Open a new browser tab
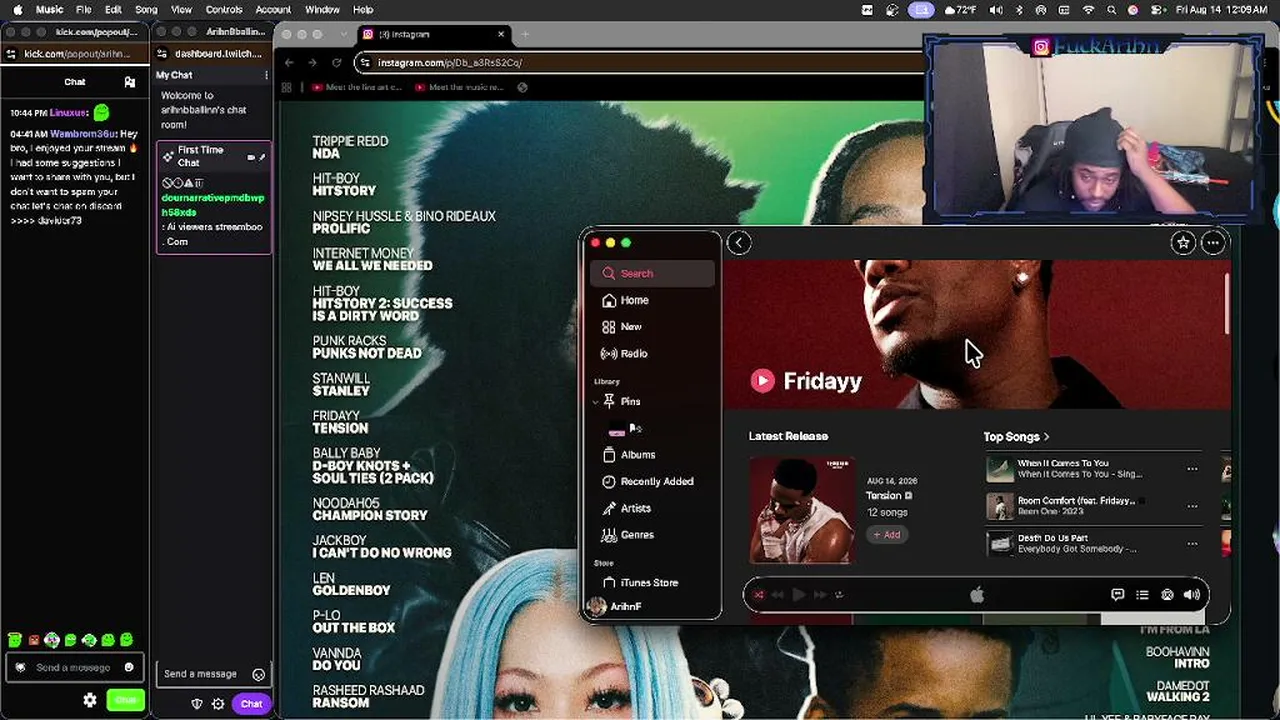This screenshot has width=1280, height=720. (525, 34)
